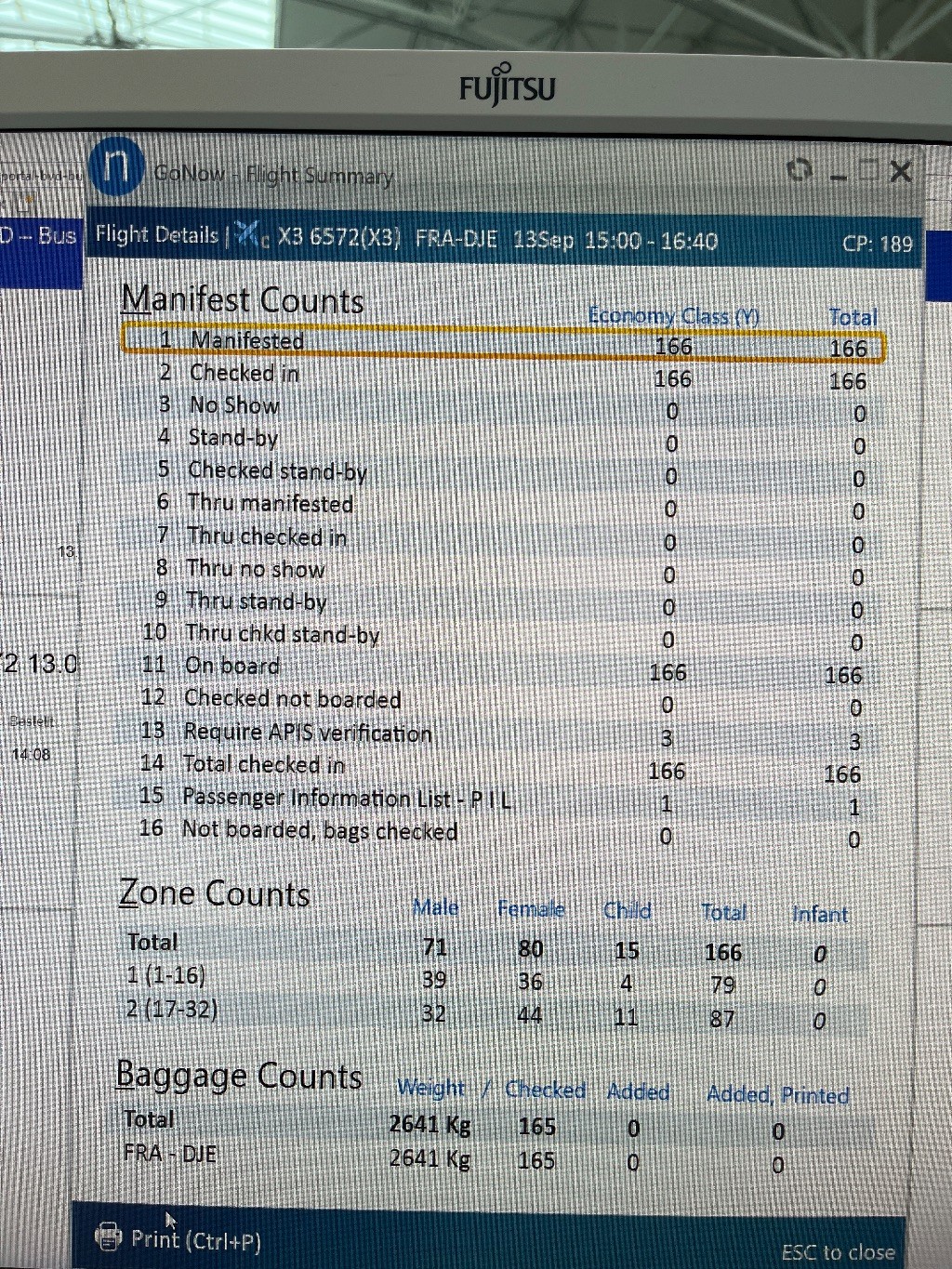Click the refresh icon in title bar
The width and height of the screenshot is (952, 1269).
[799, 170]
